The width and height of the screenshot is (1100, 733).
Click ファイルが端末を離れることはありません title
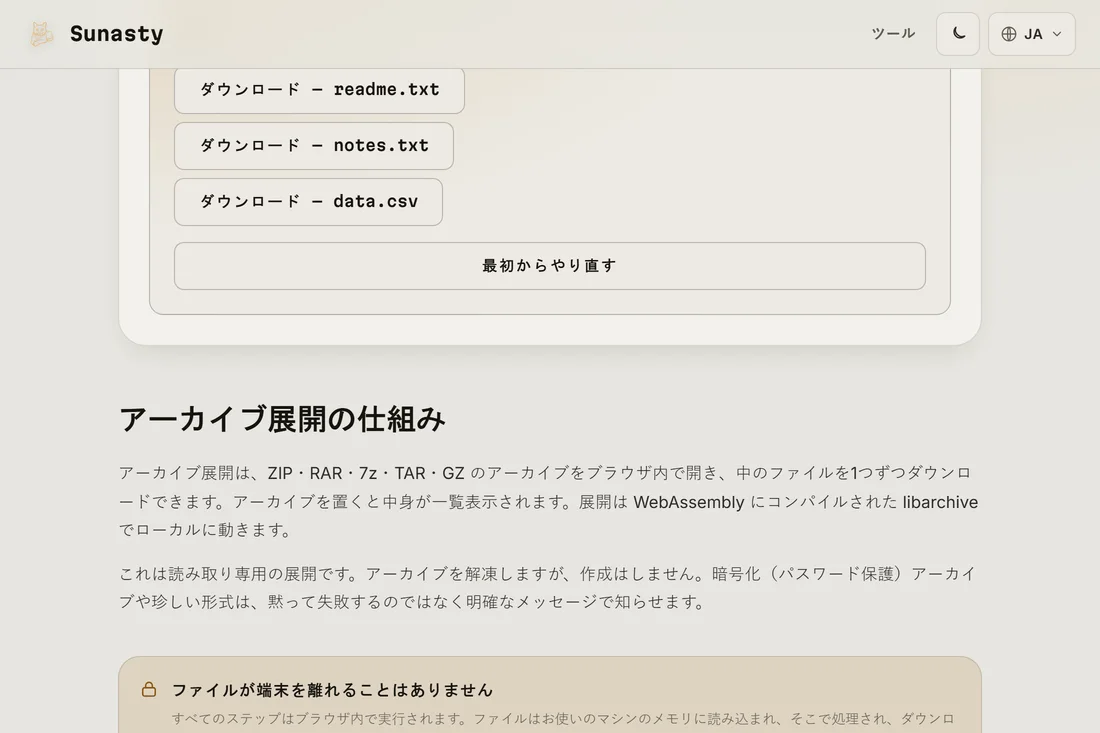pos(333,690)
